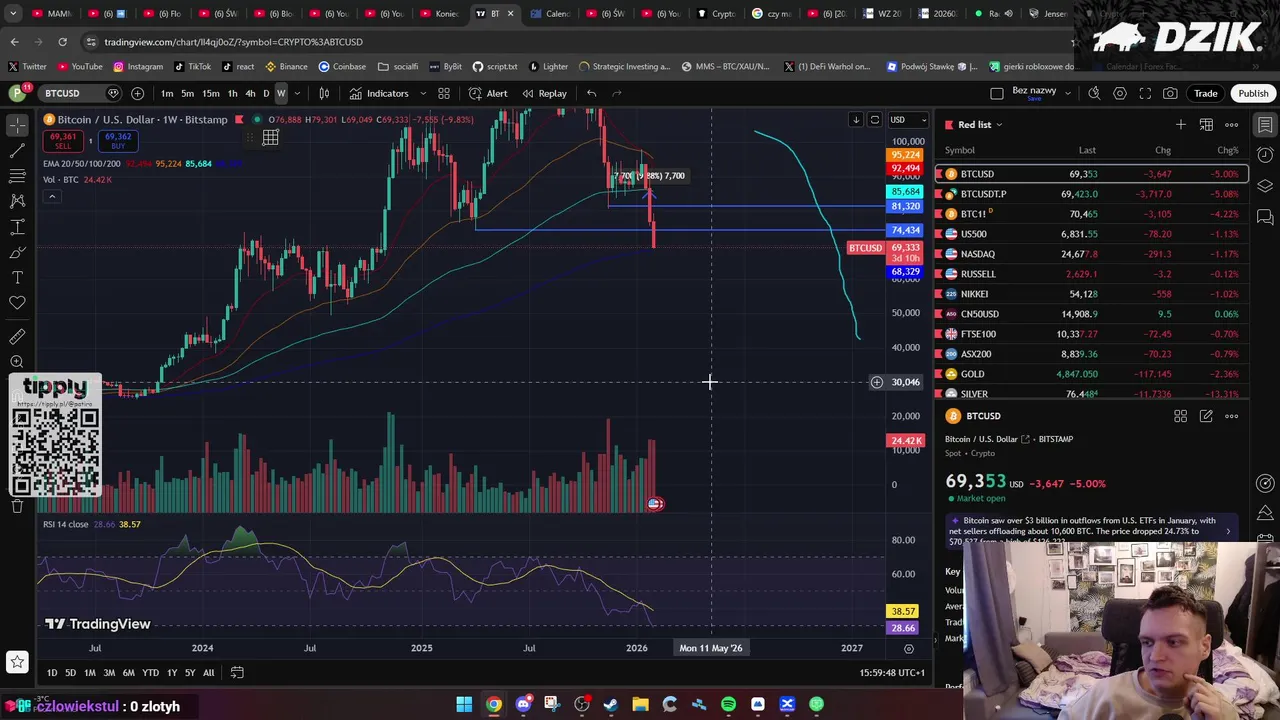Open the indicator templates grid icon

point(444,93)
